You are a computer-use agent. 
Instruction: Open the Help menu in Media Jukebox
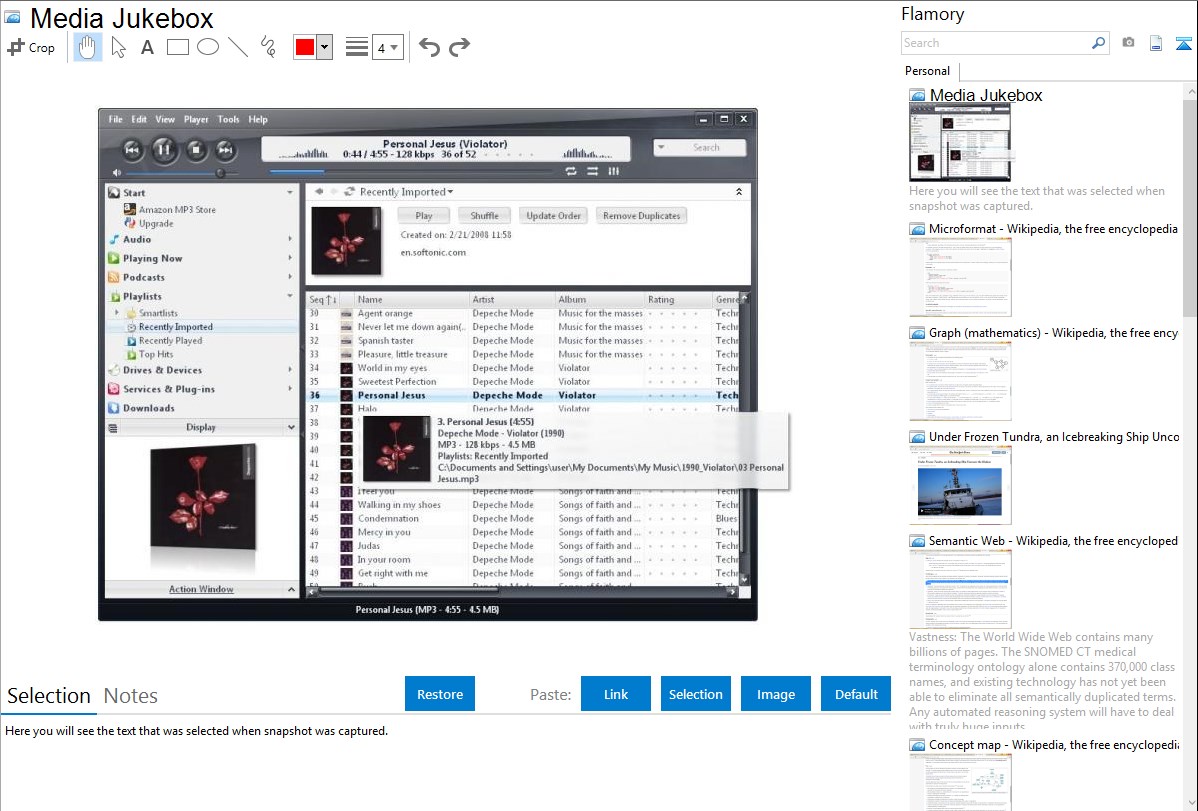click(258, 119)
